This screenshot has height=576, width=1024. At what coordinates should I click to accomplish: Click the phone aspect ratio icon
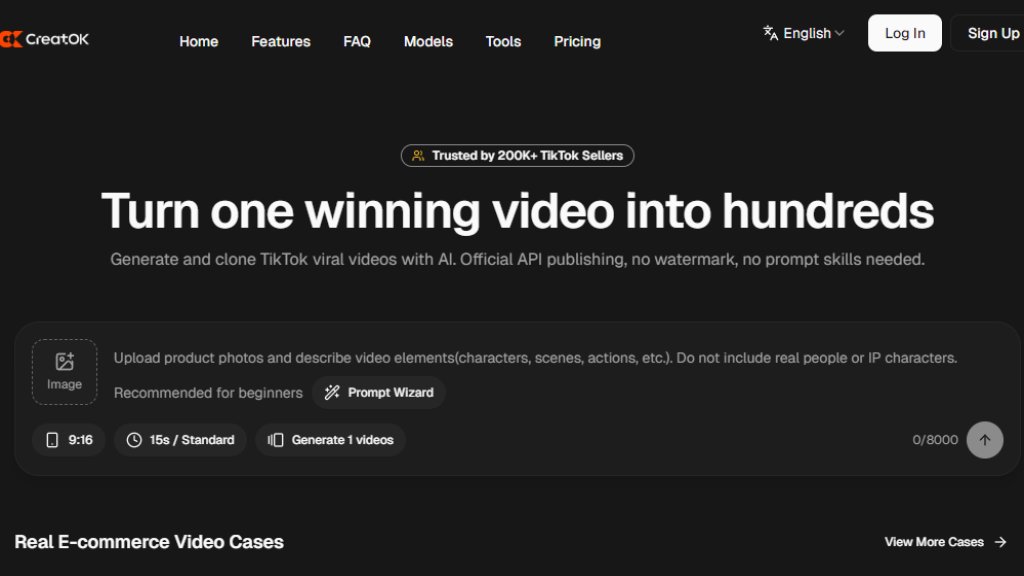pyautogui.click(x=52, y=440)
